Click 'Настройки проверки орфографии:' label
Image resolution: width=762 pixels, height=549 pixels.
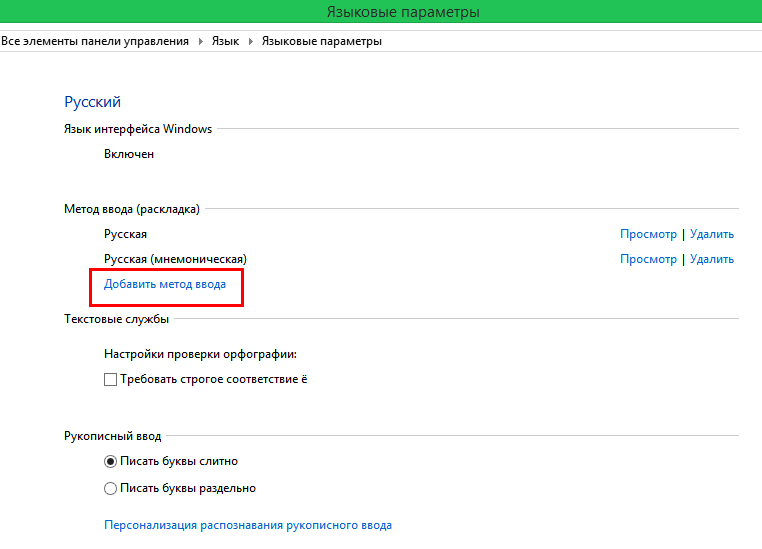200,354
